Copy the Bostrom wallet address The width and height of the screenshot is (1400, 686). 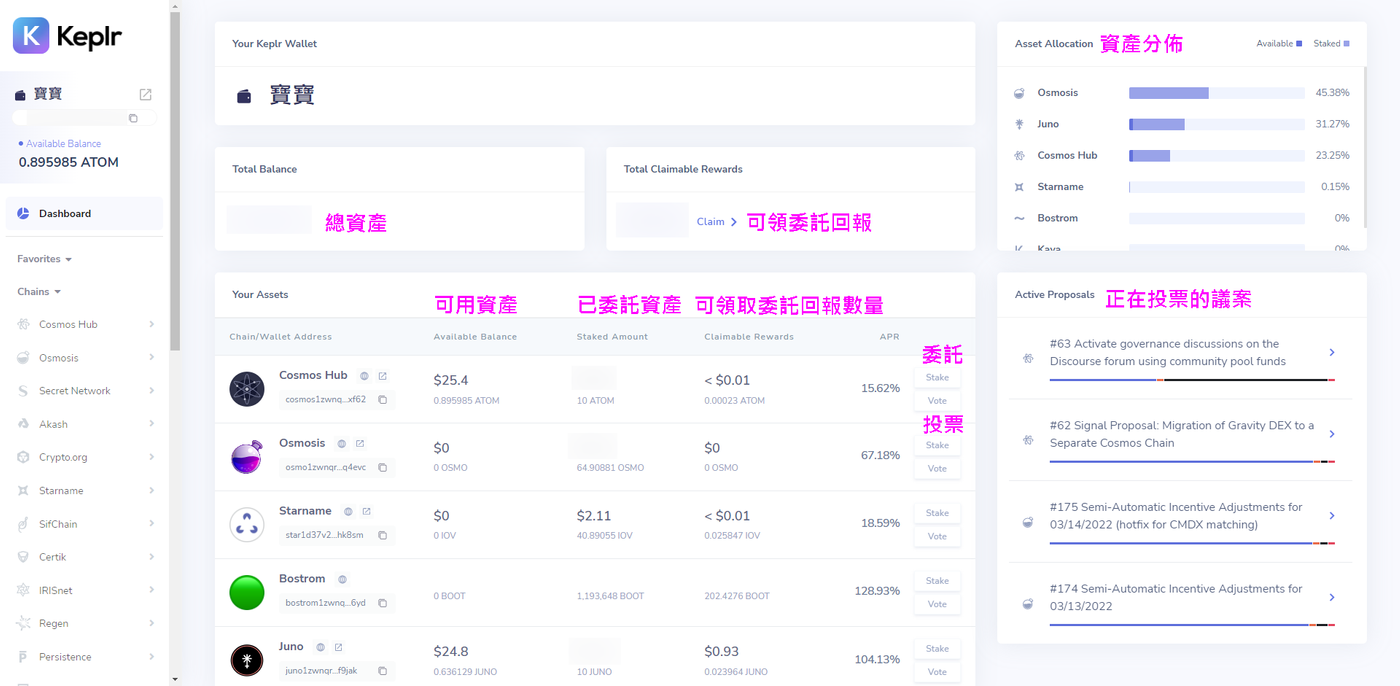click(x=382, y=603)
